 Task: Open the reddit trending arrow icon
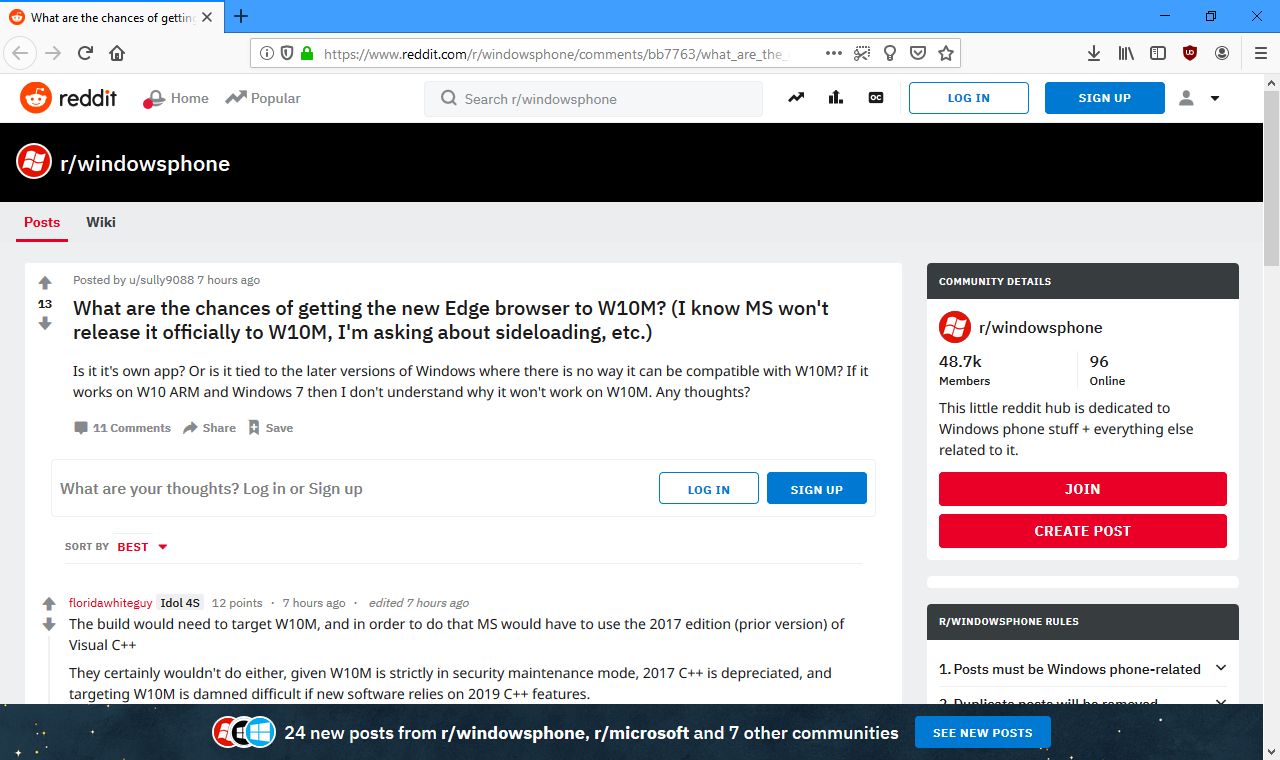tap(796, 98)
